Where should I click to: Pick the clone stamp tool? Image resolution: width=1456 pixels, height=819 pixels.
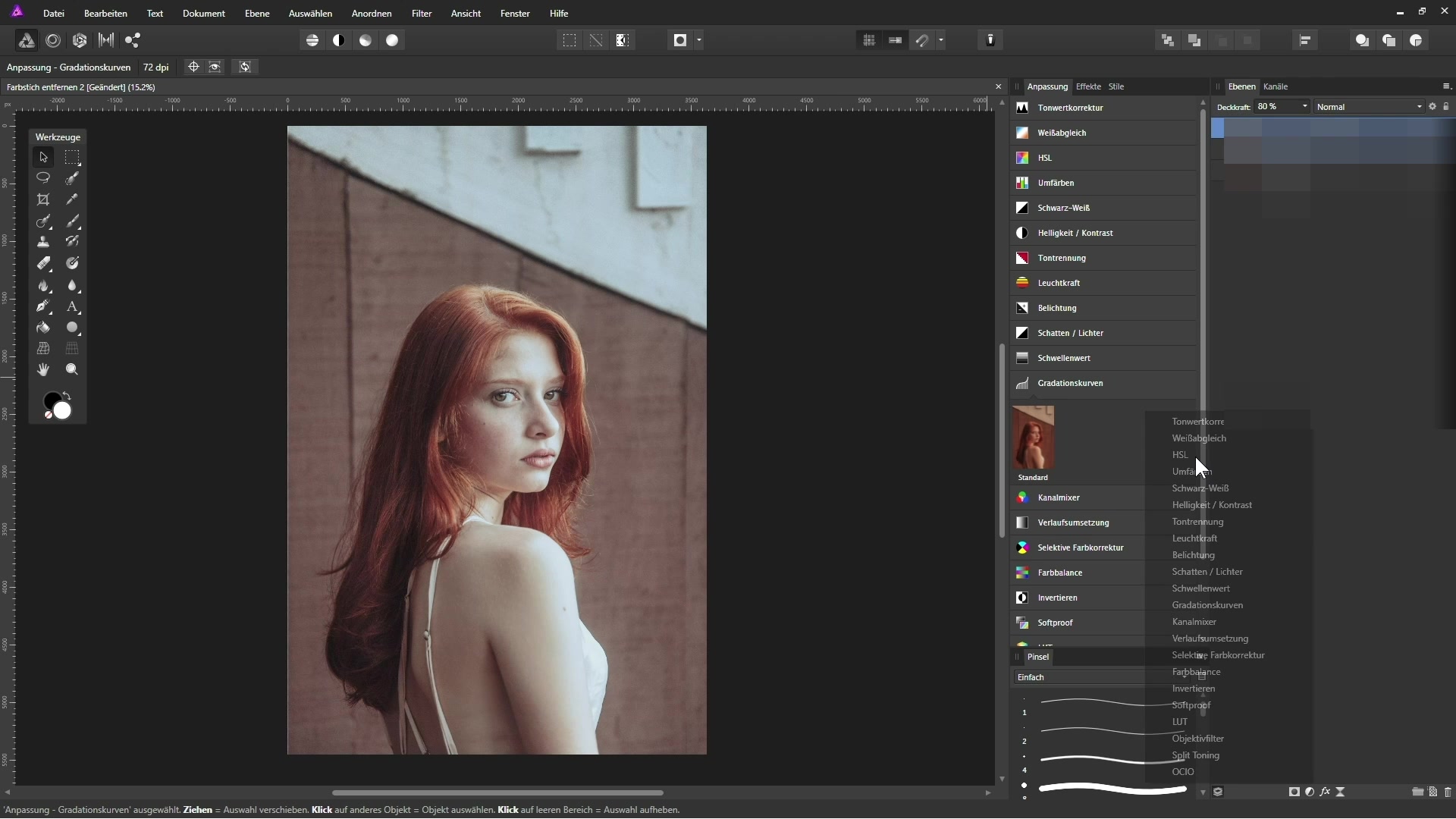point(43,242)
